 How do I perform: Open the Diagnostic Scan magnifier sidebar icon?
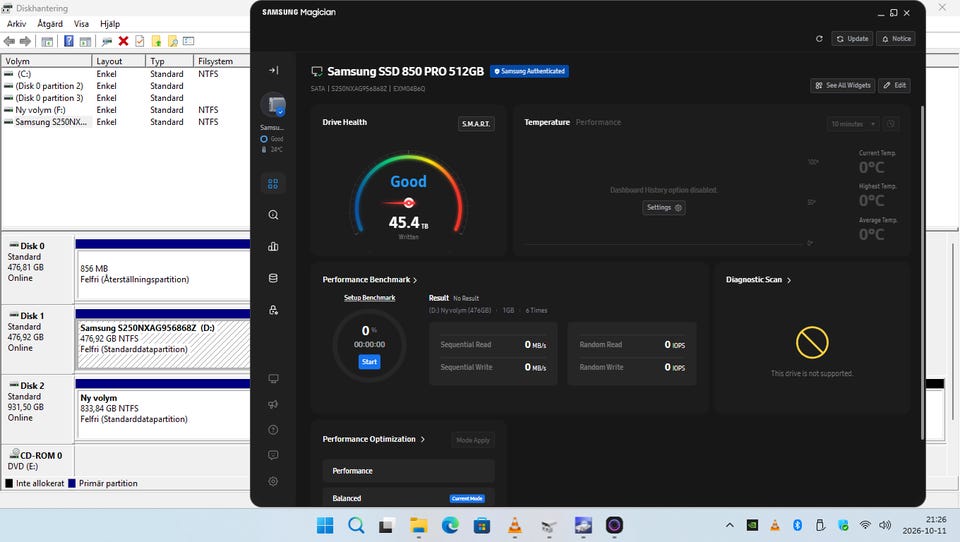(x=273, y=215)
